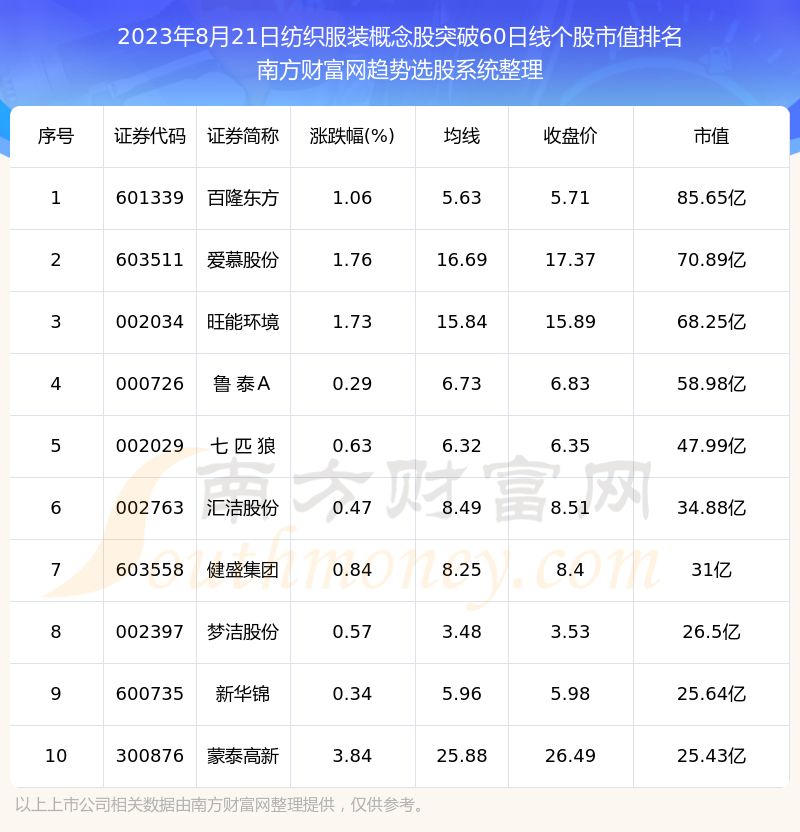Click market value 47.99亿

(x=711, y=446)
